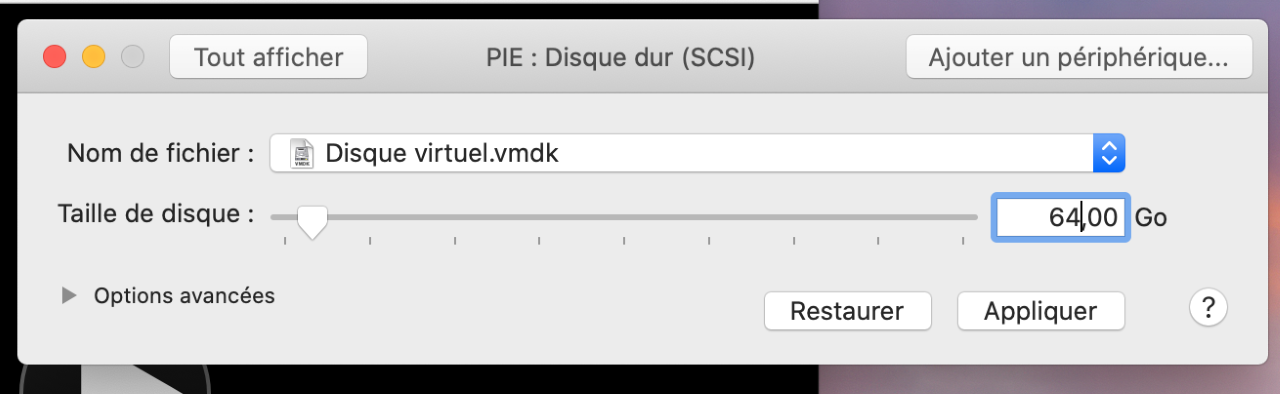Click the Taille de disque slider thumb

[x=313, y=219]
